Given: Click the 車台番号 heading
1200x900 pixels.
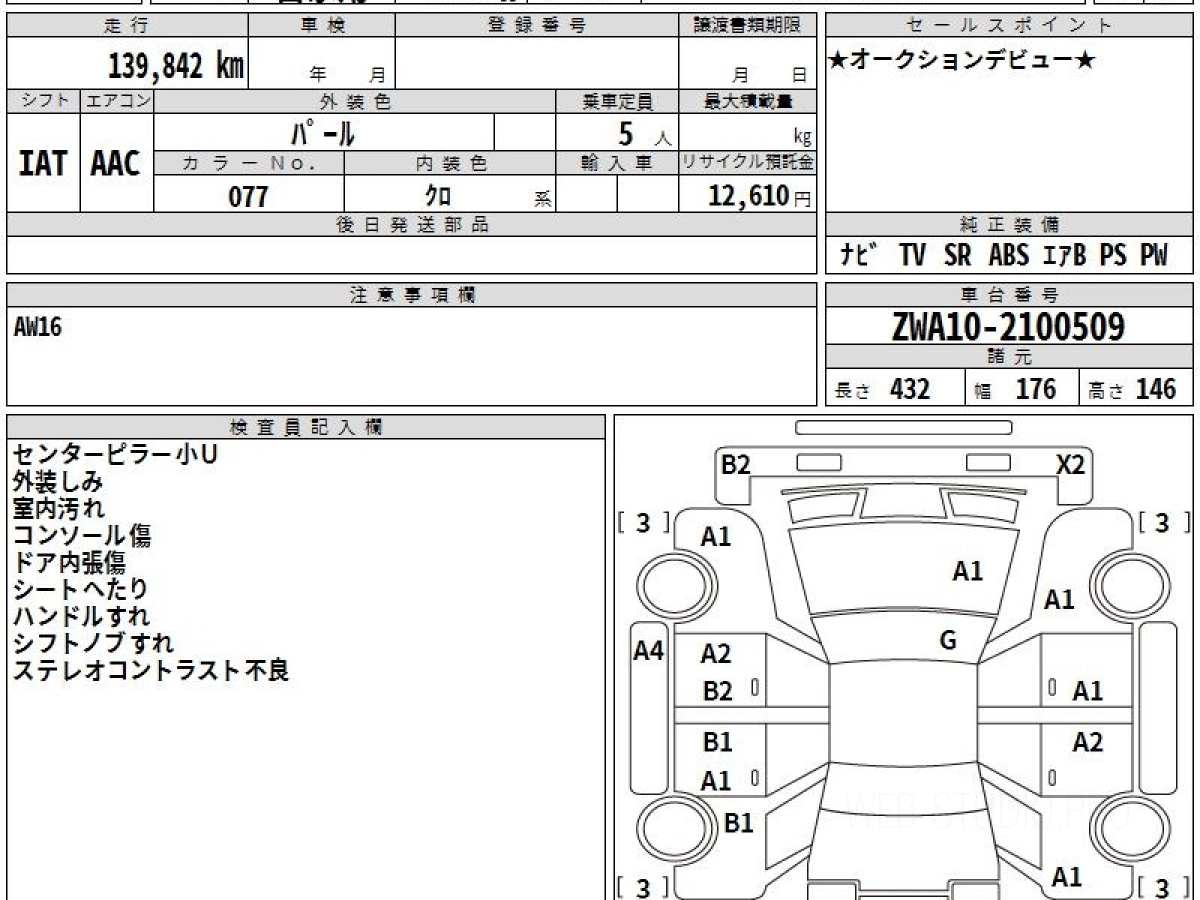Looking at the screenshot, I should pyautogui.click(x=1009, y=295).
